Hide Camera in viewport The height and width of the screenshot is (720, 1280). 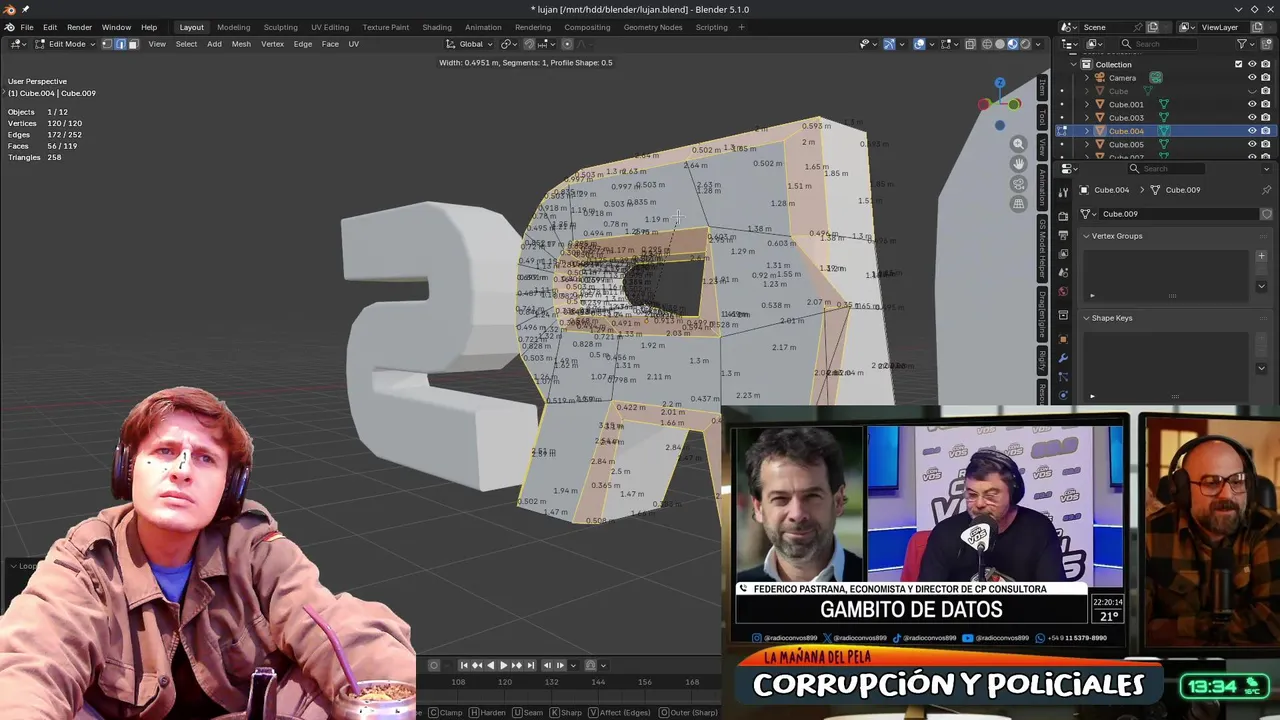(x=1252, y=77)
